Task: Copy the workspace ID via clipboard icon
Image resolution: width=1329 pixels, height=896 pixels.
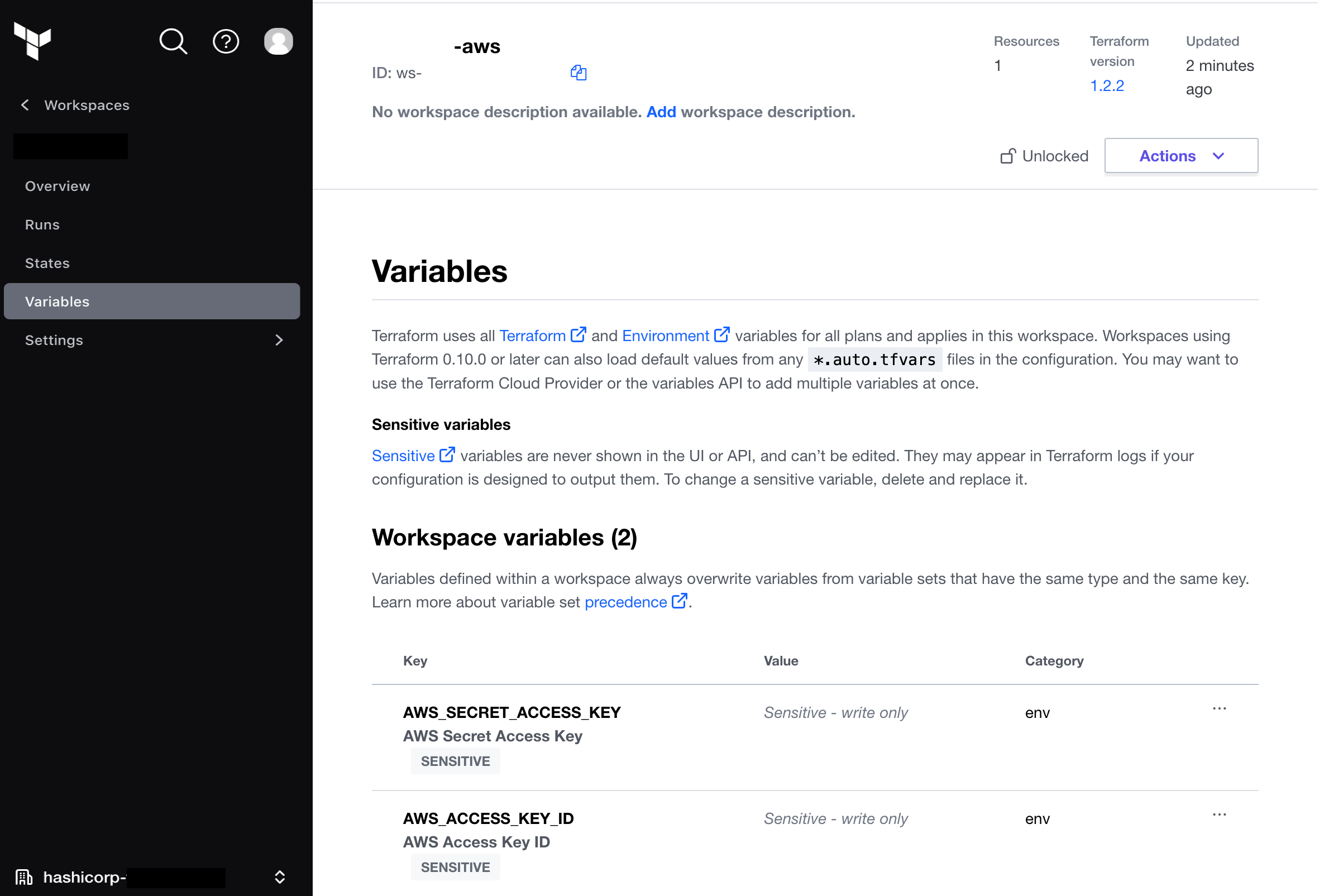Action: pos(578,73)
